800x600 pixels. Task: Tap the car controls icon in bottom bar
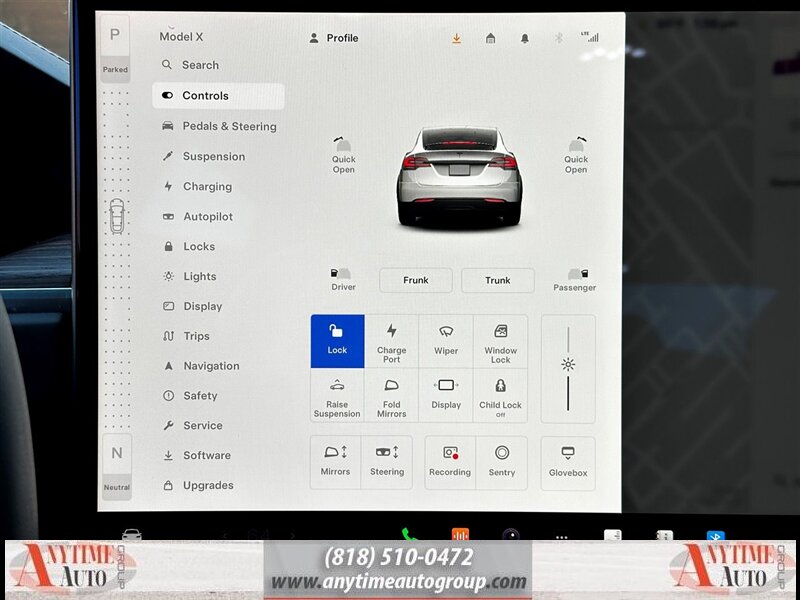132,535
